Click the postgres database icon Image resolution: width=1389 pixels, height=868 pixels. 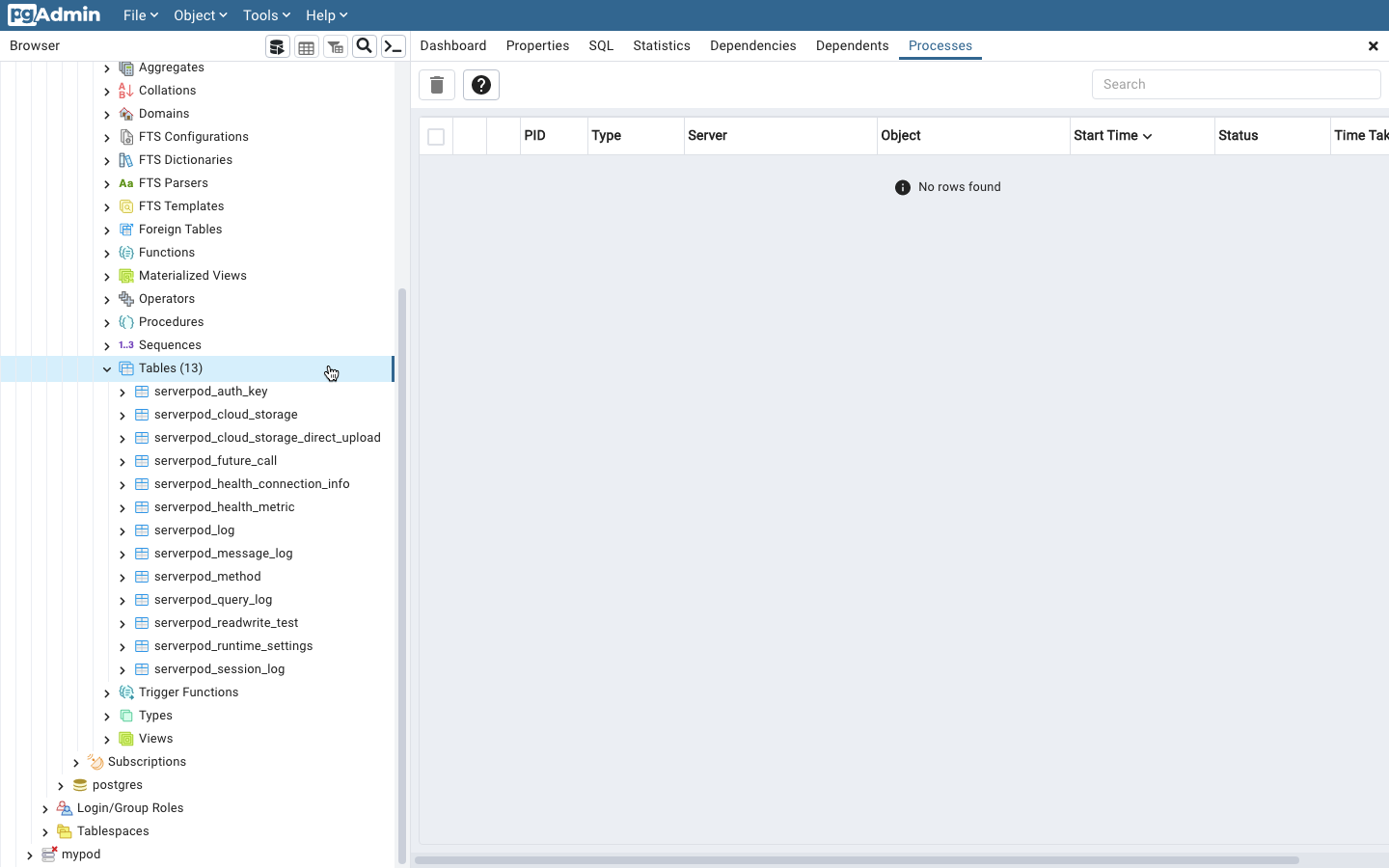[80, 785]
